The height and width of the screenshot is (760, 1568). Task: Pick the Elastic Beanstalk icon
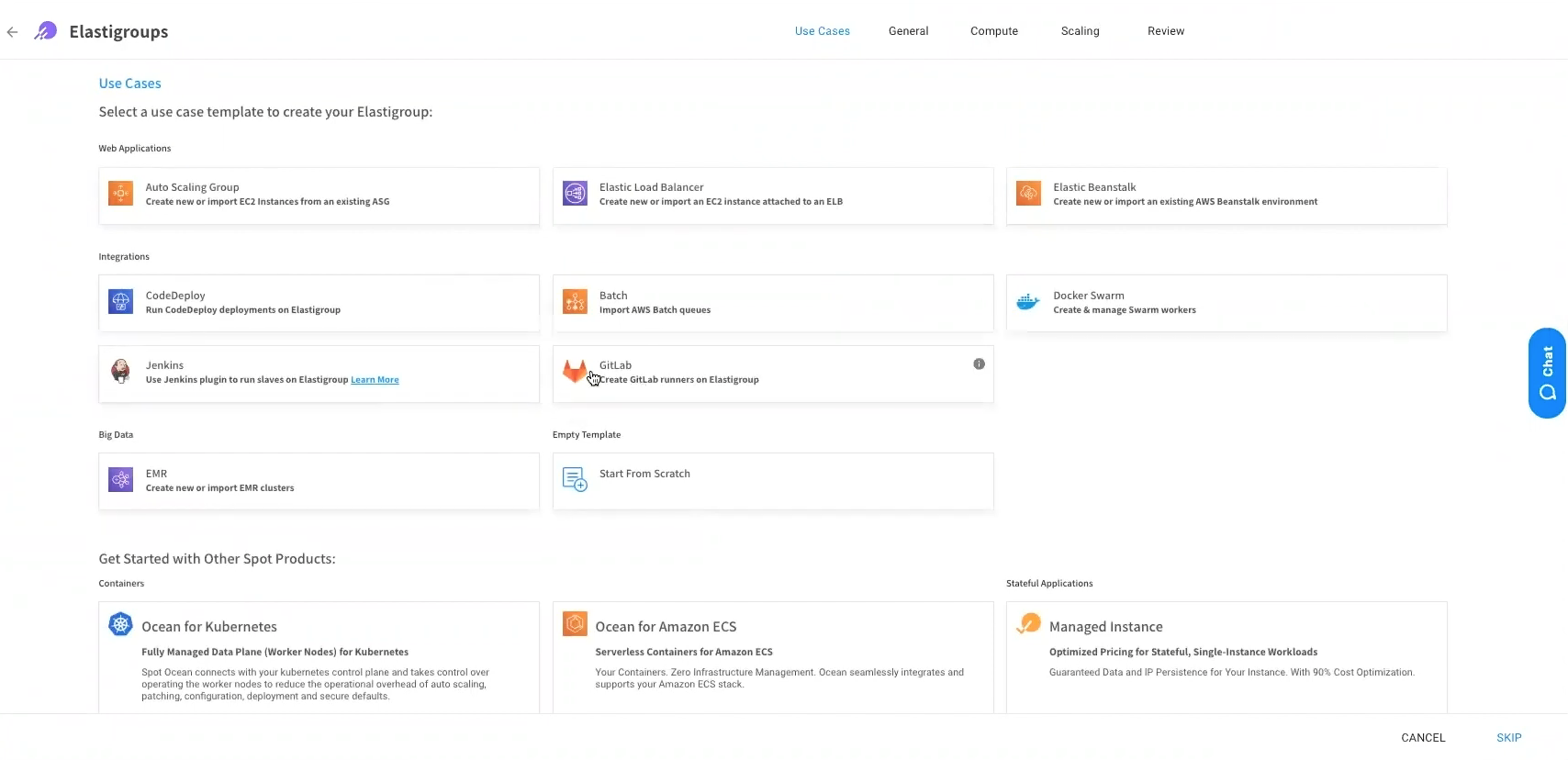click(x=1028, y=194)
